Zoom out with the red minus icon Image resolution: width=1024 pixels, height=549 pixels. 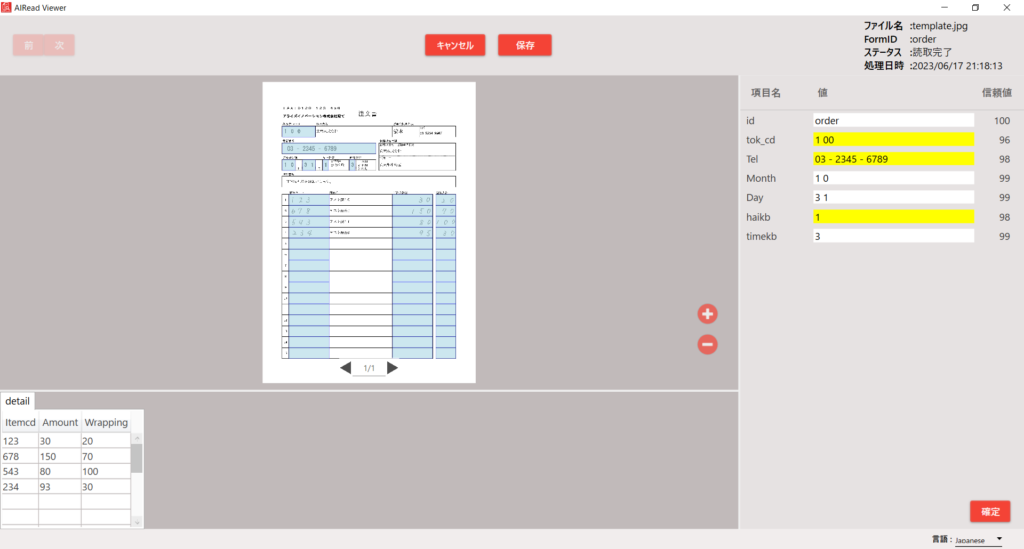point(707,345)
